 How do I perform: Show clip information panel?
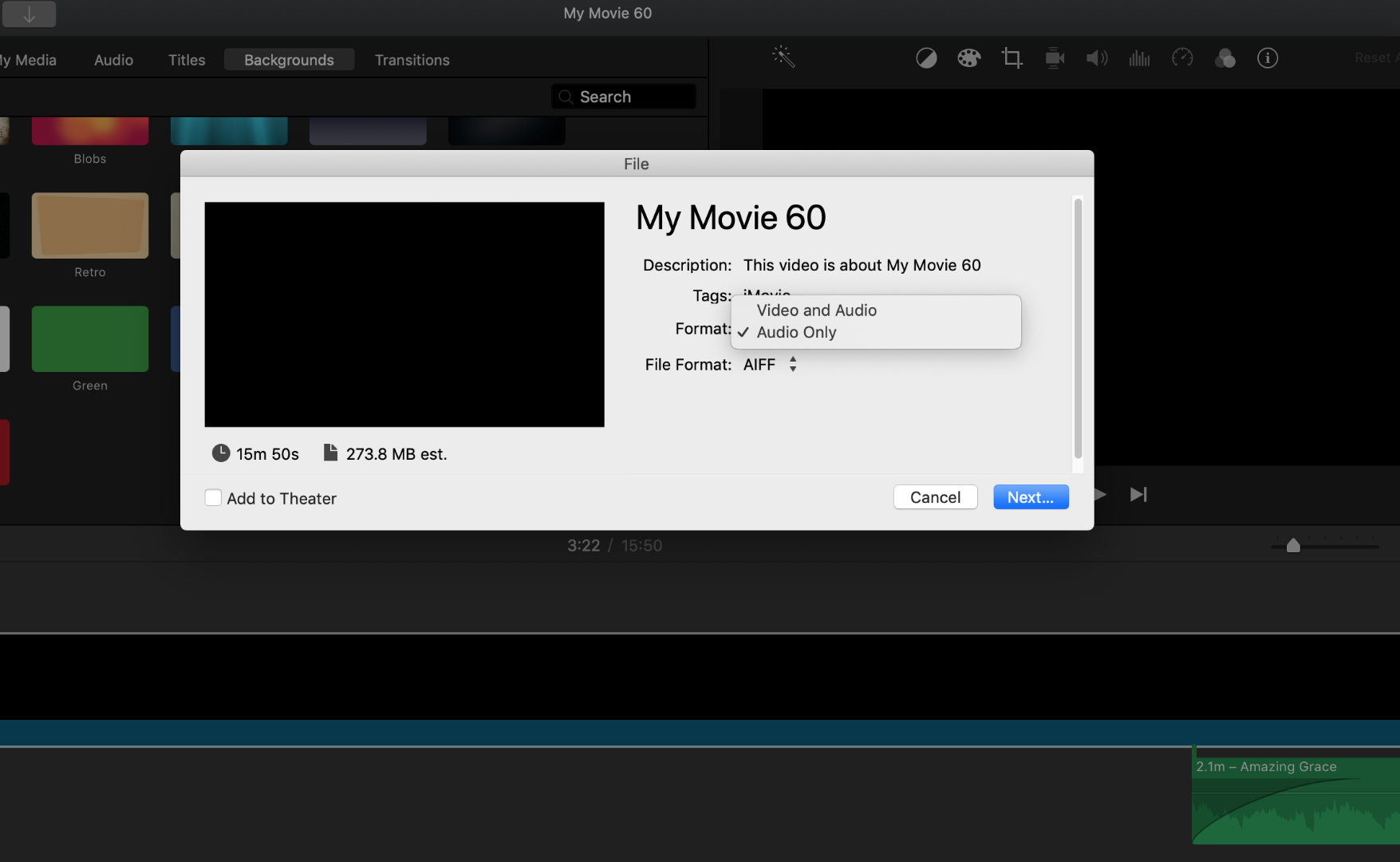[1268, 58]
